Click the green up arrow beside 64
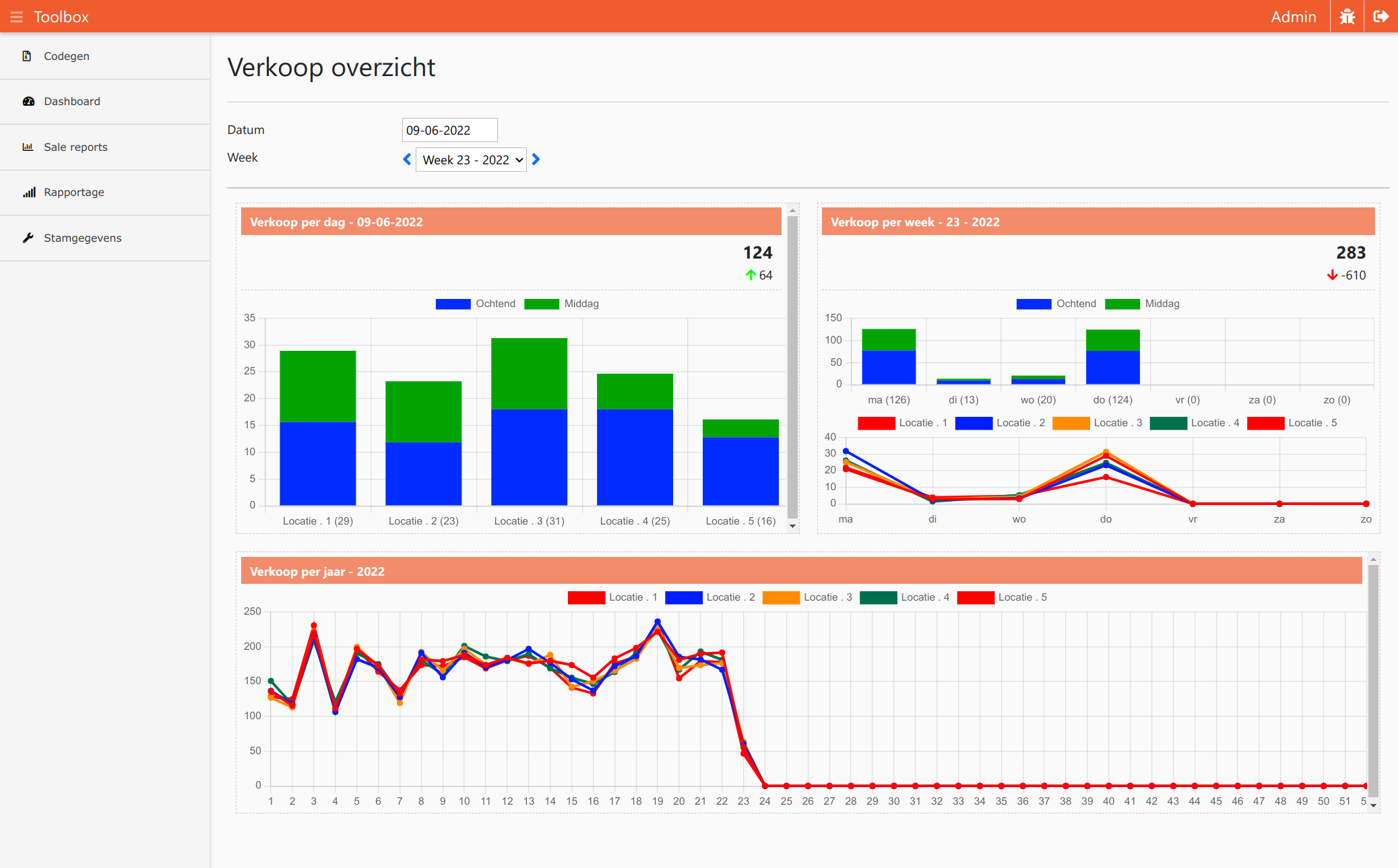This screenshot has width=1398, height=868. coord(751,275)
